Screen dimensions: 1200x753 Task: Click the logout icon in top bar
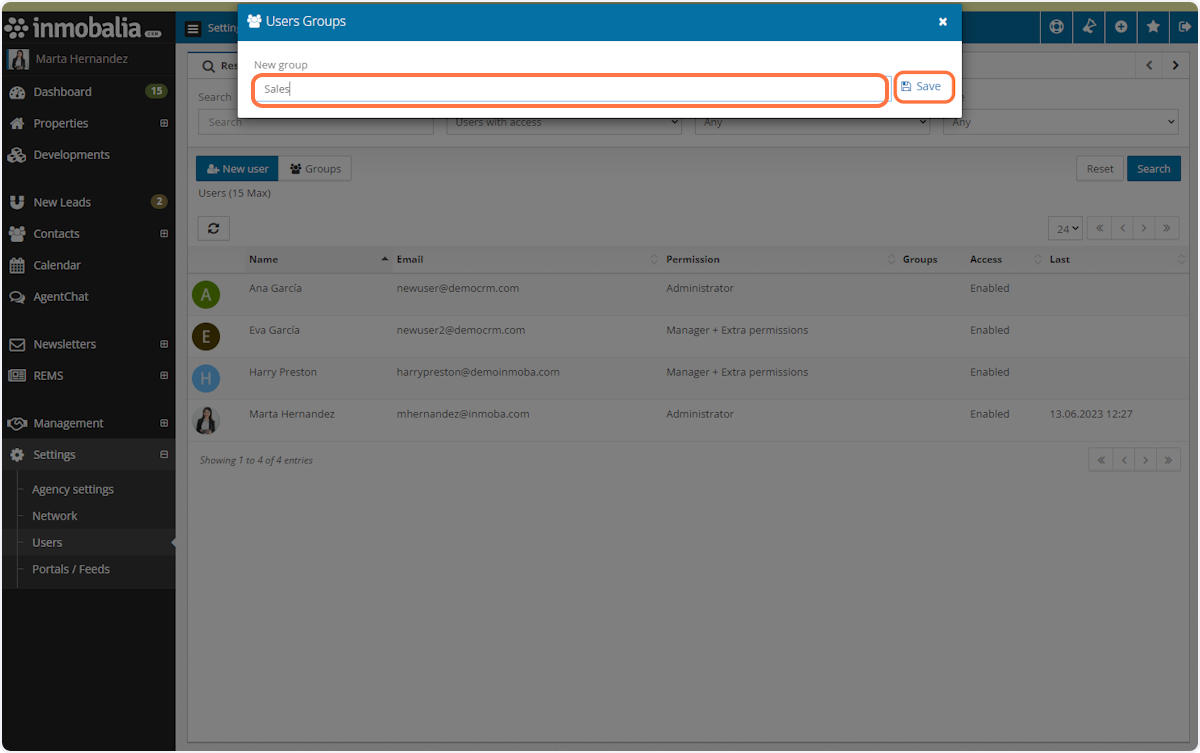pos(1184,27)
